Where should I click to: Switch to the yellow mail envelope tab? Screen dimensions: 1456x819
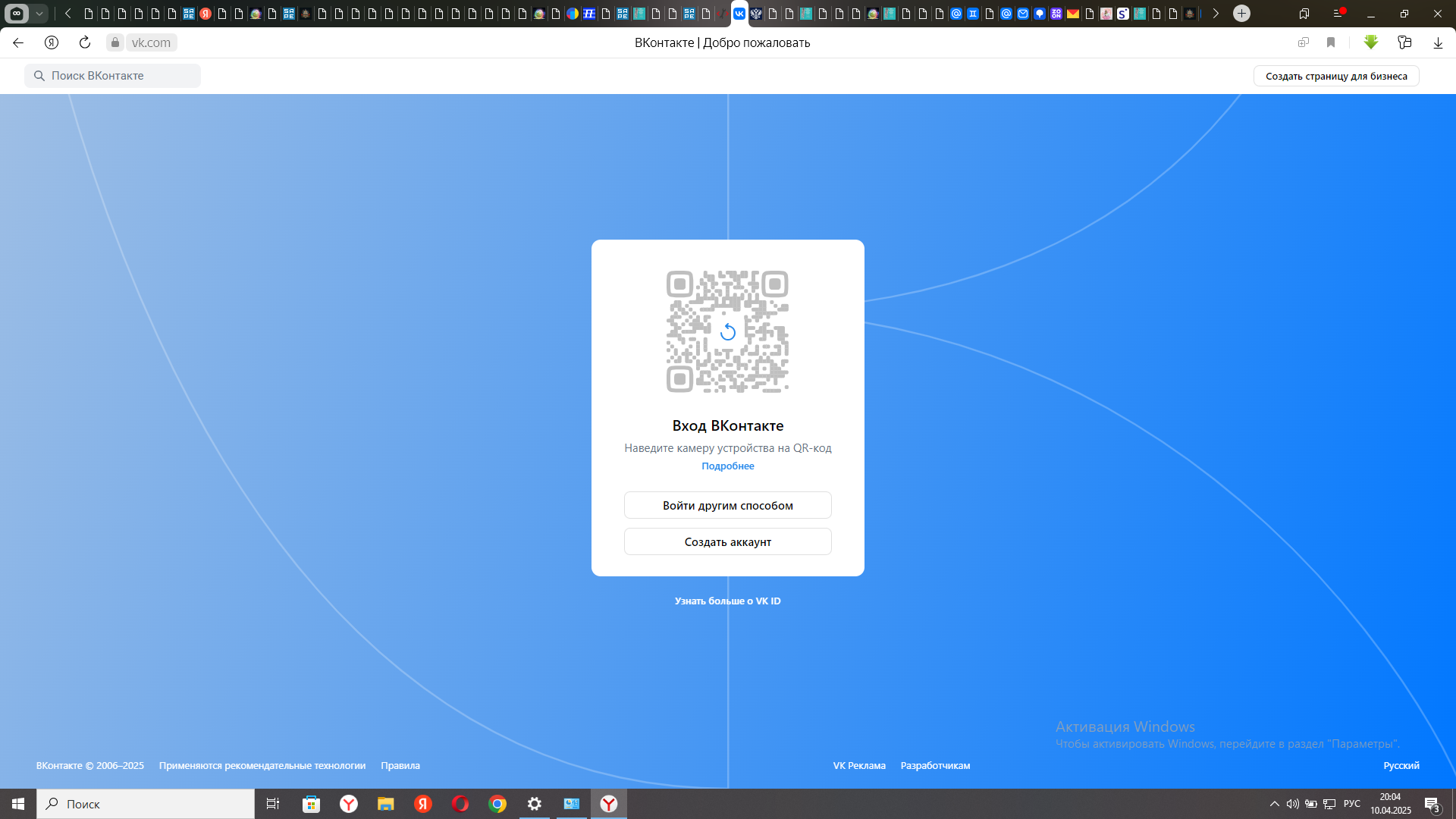pos(1073,14)
